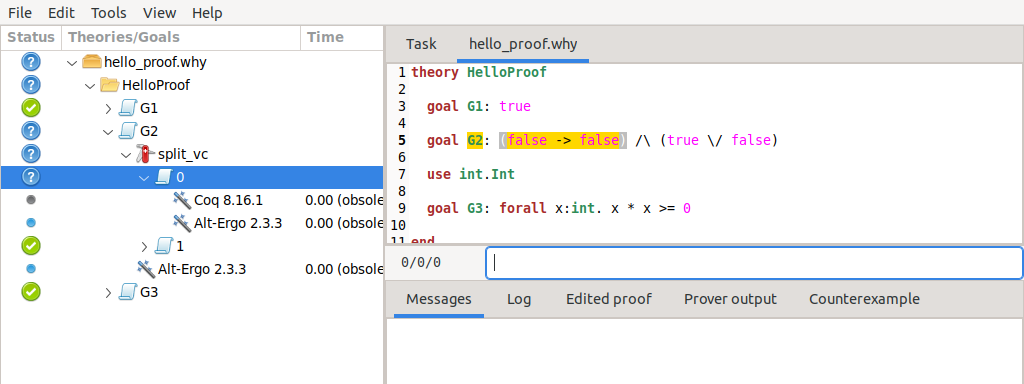Click the unknown status icon for split_vc
Image resolution: width=1024 pixels, height=384 pixels.
point(31,153)
